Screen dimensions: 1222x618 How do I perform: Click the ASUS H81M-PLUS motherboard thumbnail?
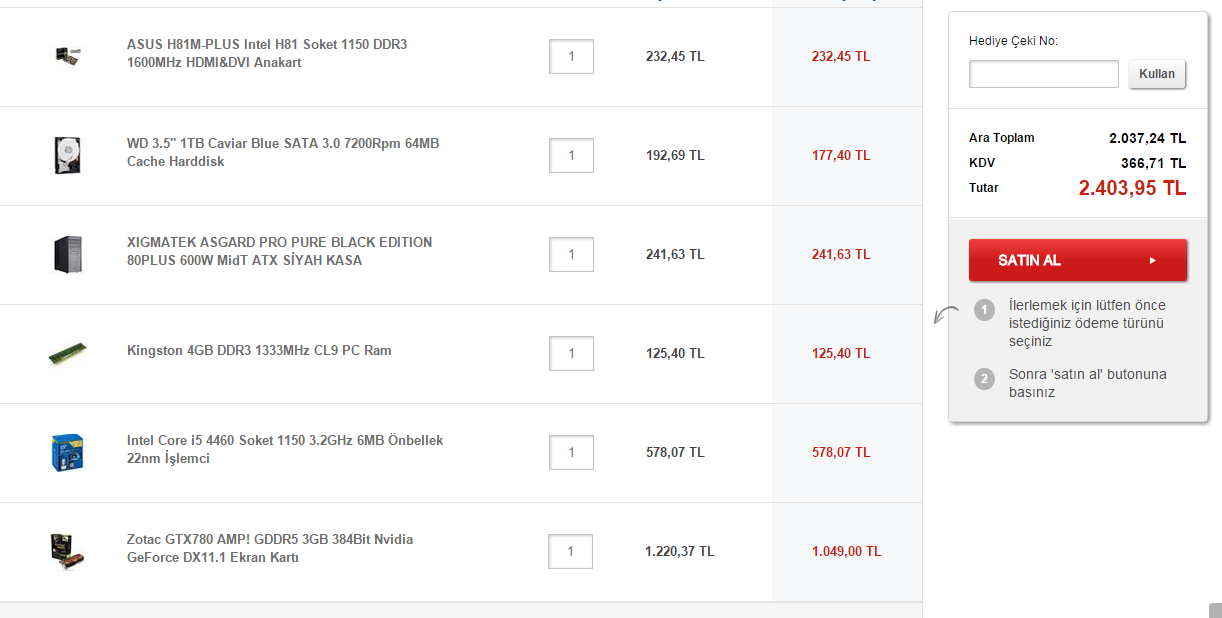[x=67, y=56]
